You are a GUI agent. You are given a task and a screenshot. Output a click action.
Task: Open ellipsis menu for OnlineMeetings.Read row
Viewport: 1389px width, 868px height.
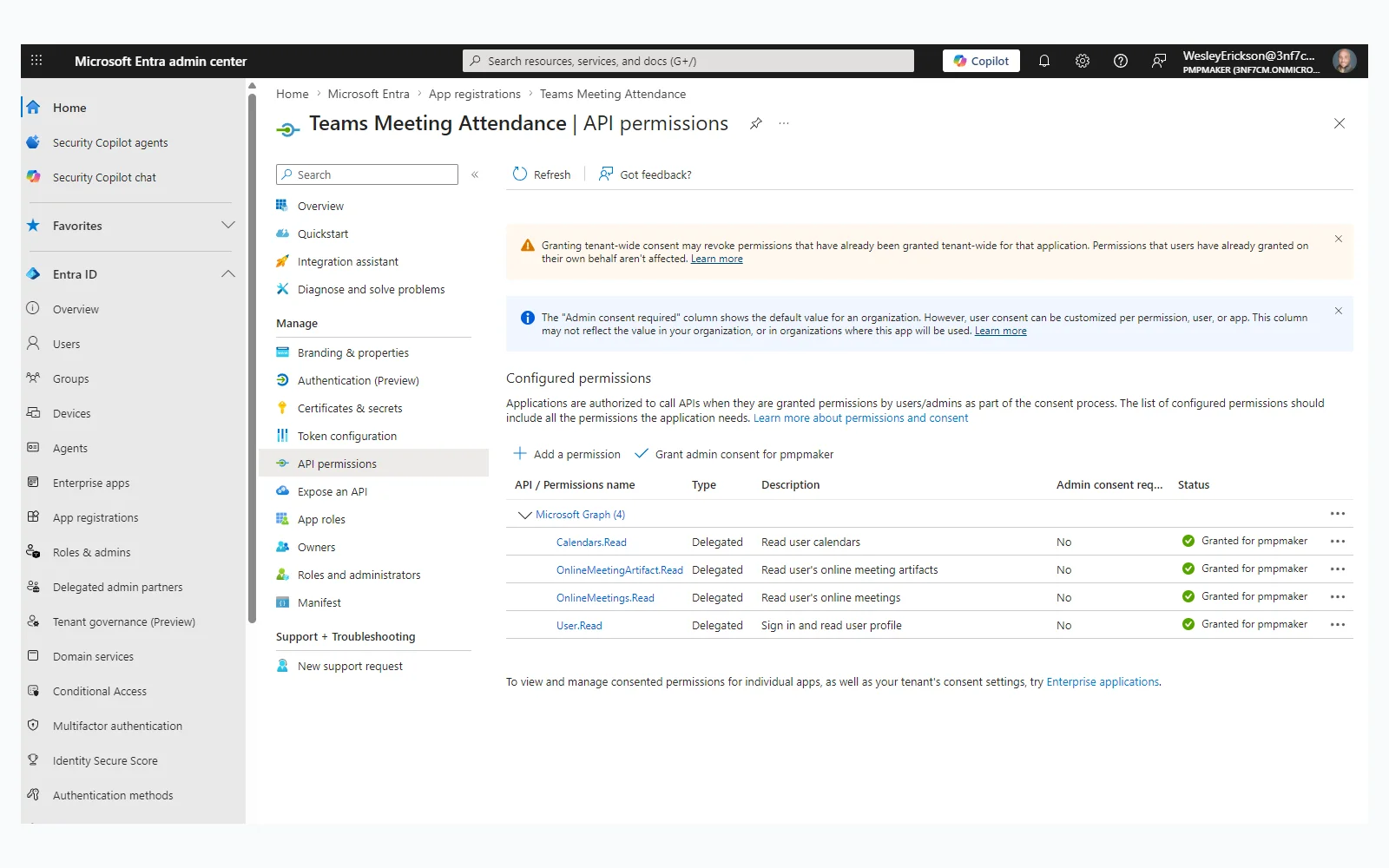tap(1338, 597)
